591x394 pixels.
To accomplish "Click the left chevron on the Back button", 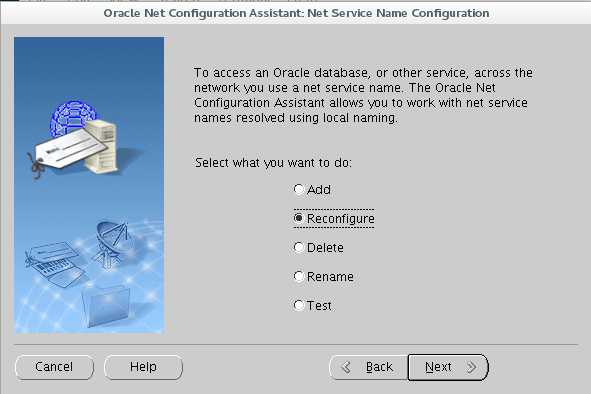I will tap(346, 367).
